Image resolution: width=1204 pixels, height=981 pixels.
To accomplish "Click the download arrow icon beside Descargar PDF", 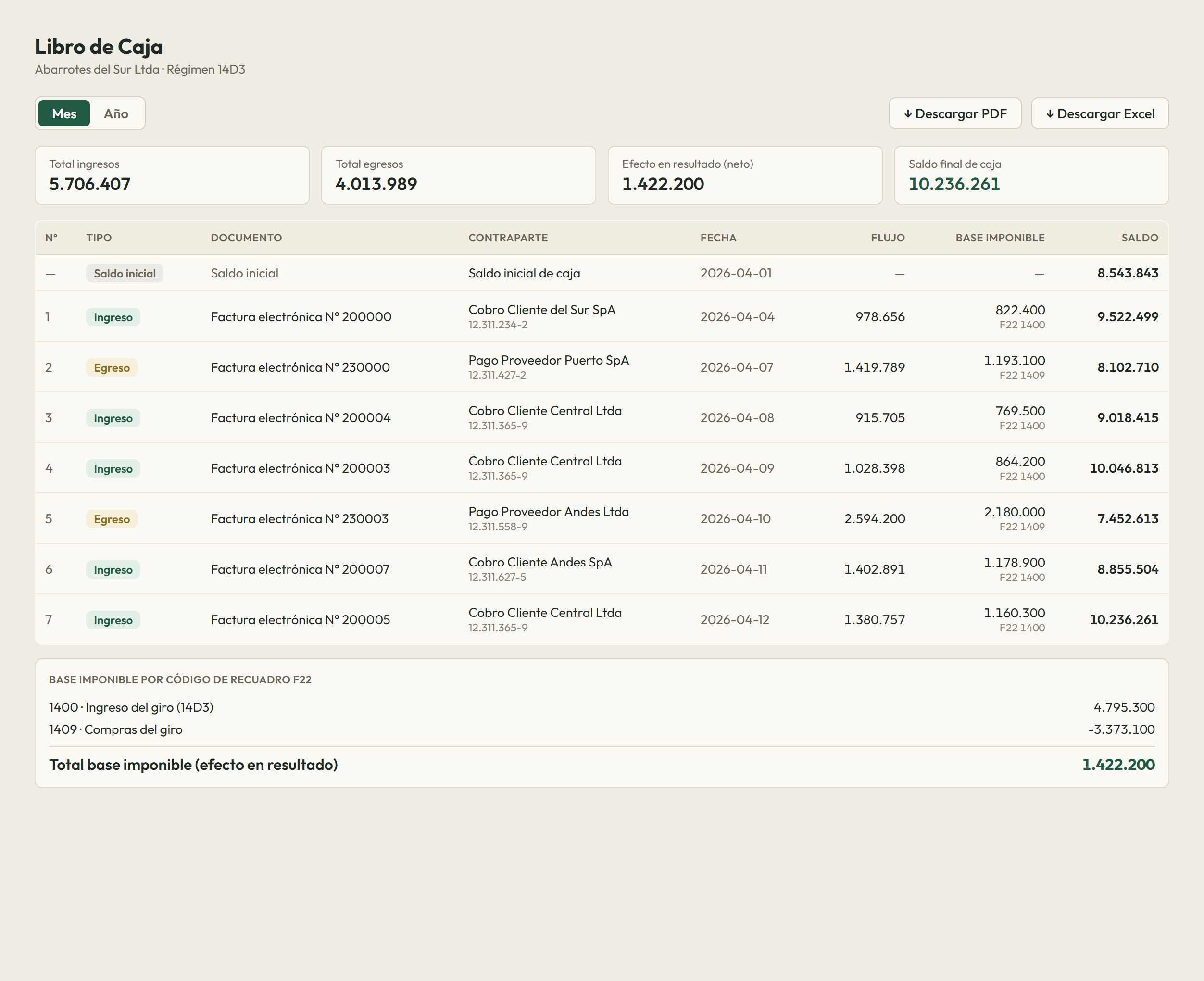I will [x=907, y=114].
